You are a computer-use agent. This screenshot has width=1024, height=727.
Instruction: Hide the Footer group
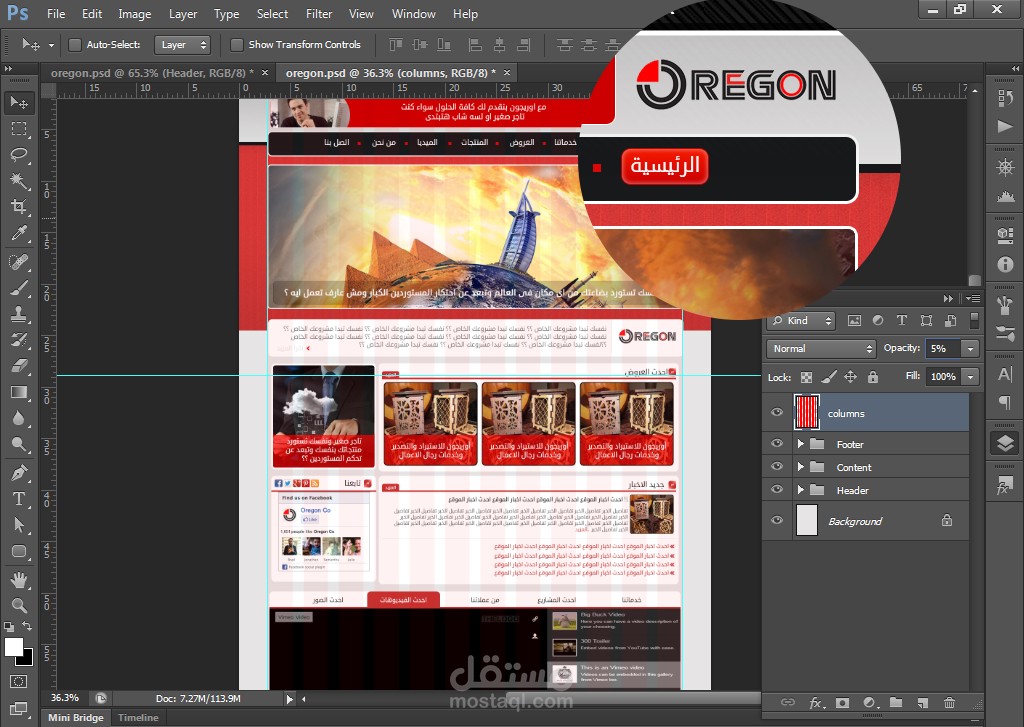776,443
